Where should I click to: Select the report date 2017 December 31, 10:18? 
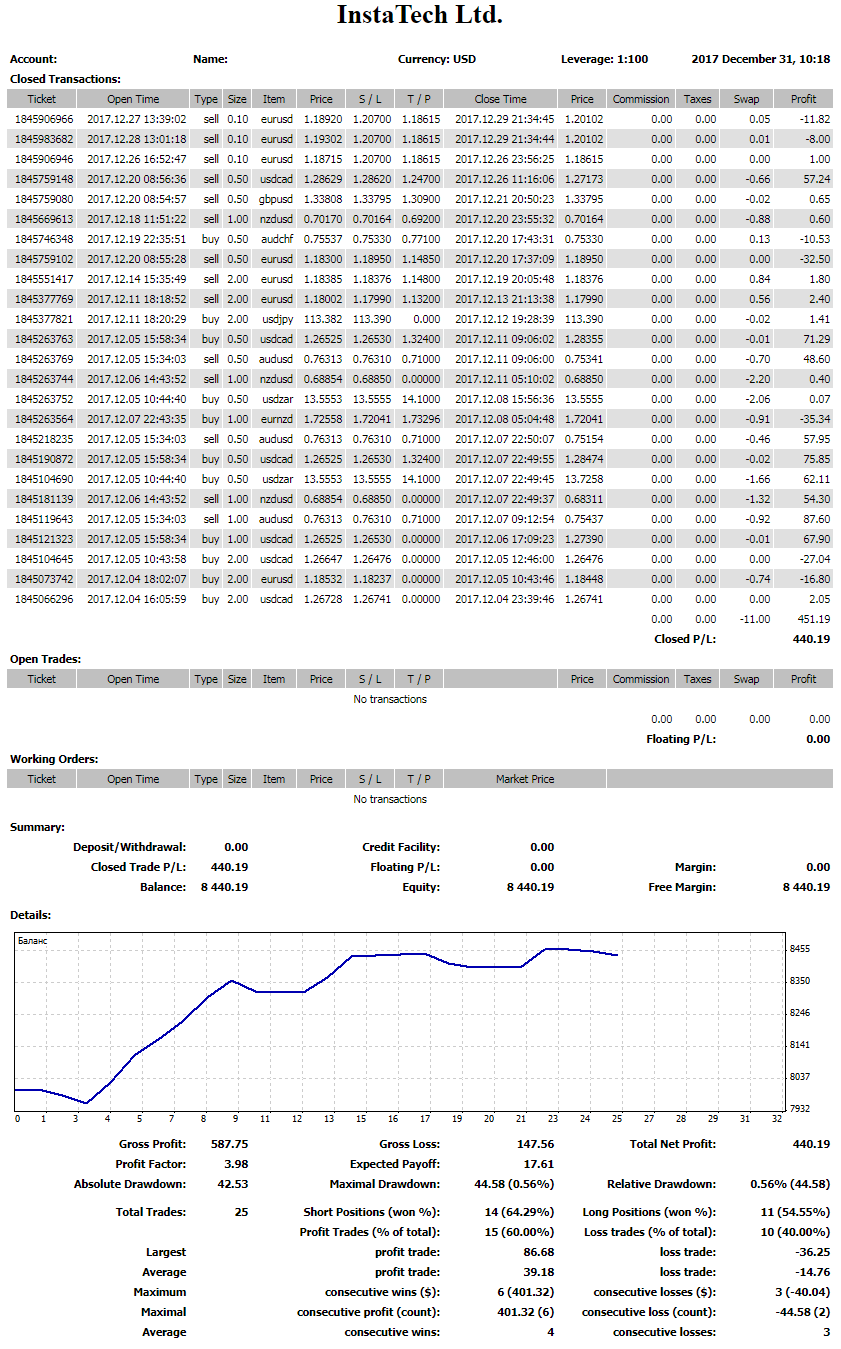click(761, 59)
